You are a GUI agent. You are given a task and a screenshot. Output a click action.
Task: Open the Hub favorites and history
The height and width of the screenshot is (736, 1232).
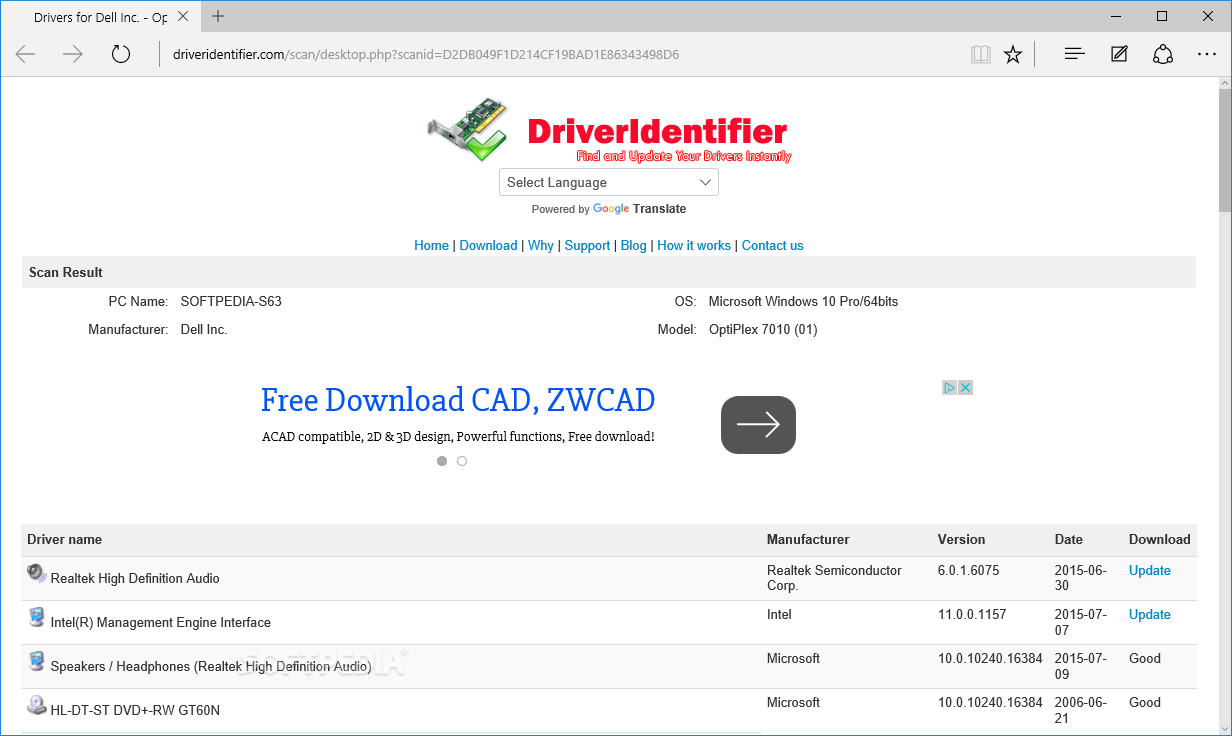pos(1075,54)
